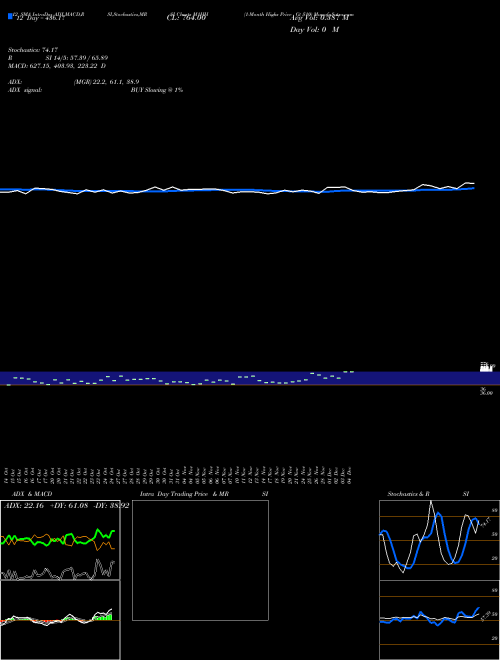
Task: Click the empty Intra Day Trading Price chart box
Action: coord(200,560)
